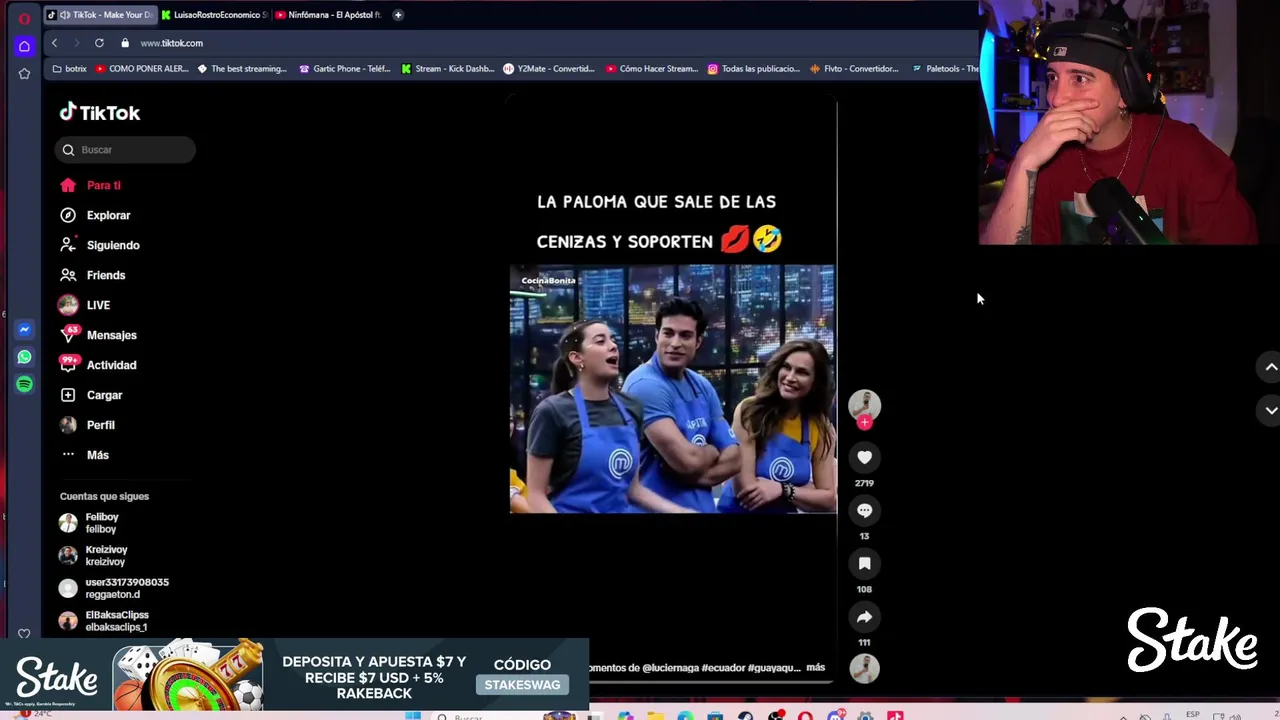Open the spinning sound disc avatar
The height and width of the screenshot is (720, 1280).
[864, 668]
